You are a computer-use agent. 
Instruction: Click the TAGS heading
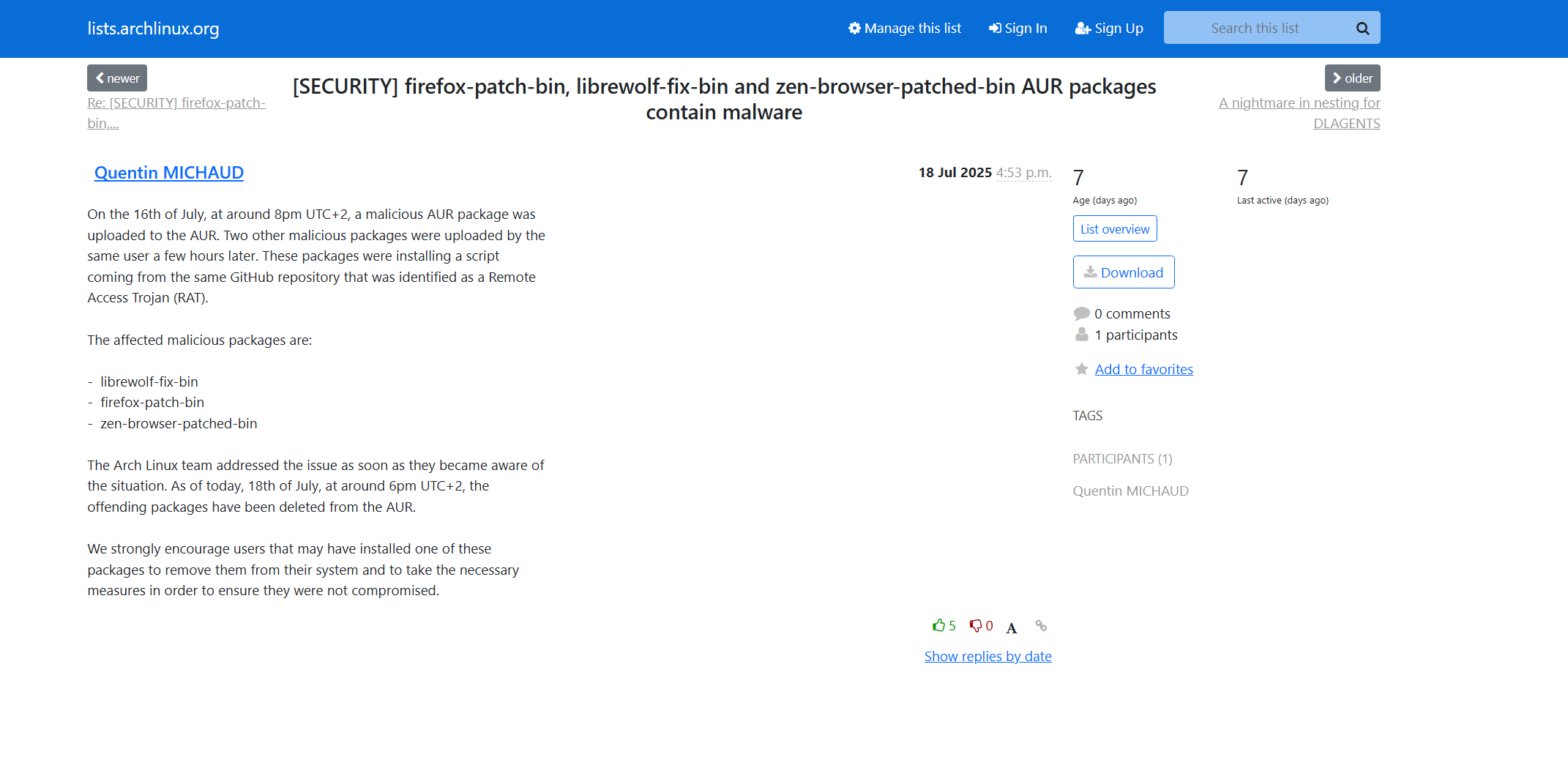tap(1087, 416)
